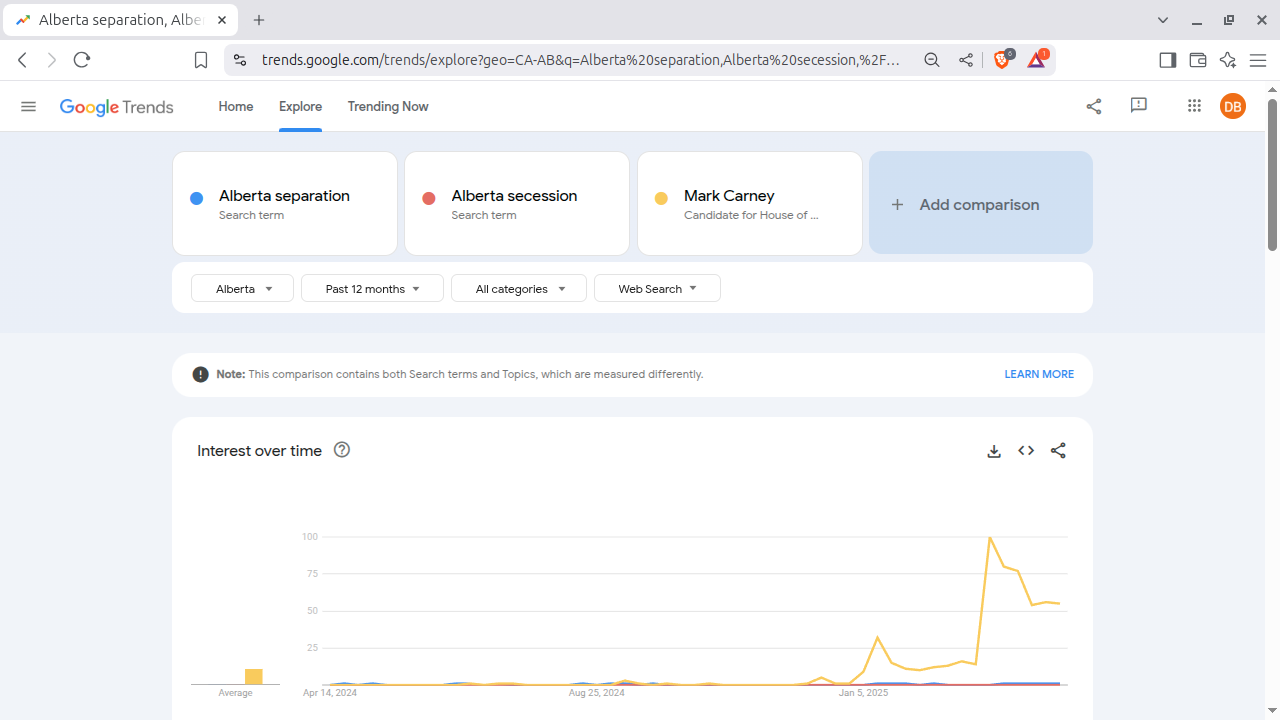
Task: Share the Interest over time chart
Action: click(x=1058, y=451)
